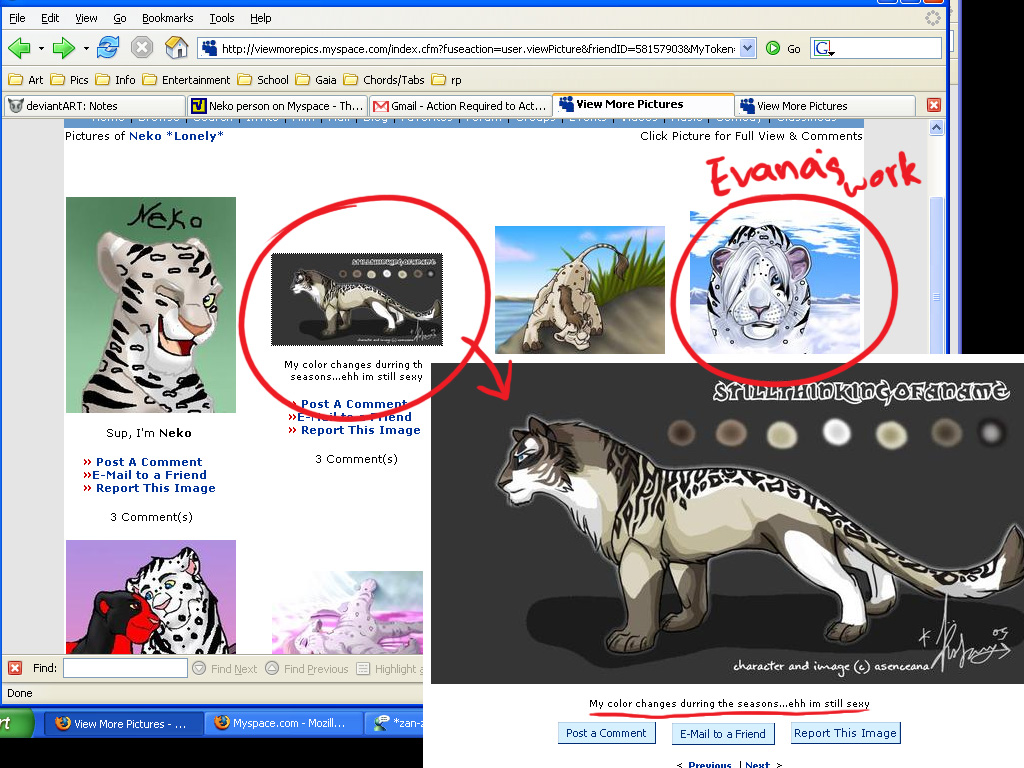1024x768 pixels.
Task: Click the E-Mail to a Friend button in enlarged view
Action: tap(722, 734)
